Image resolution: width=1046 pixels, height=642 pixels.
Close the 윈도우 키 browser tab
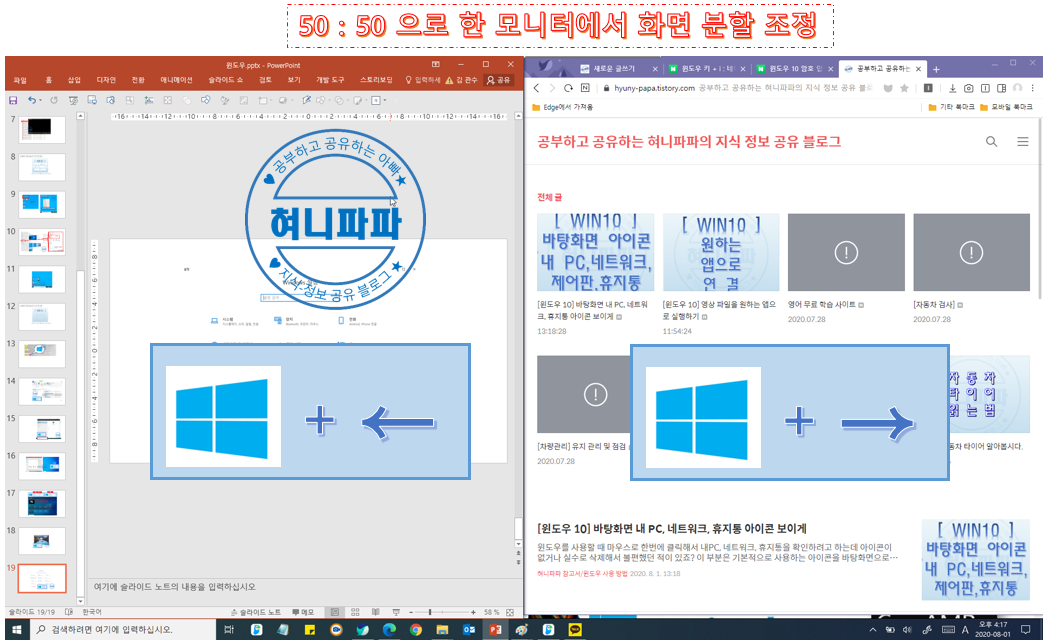742,69
